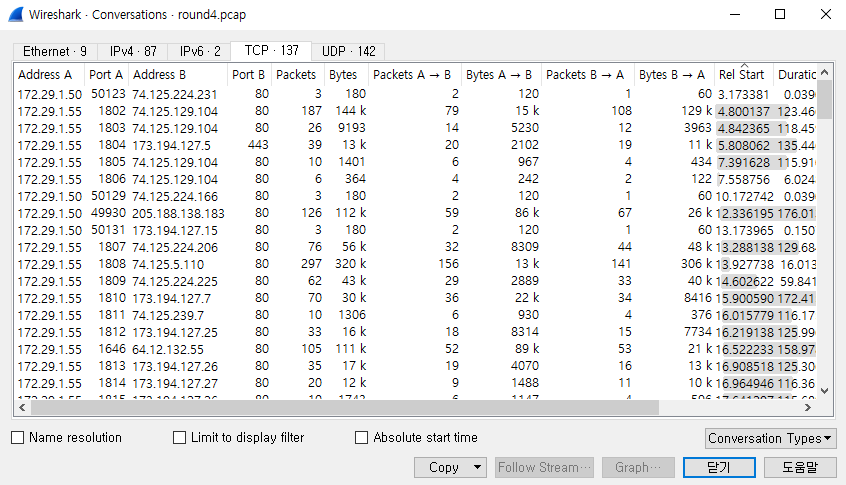Select address 64.12.132.55 row

point(415,349)
